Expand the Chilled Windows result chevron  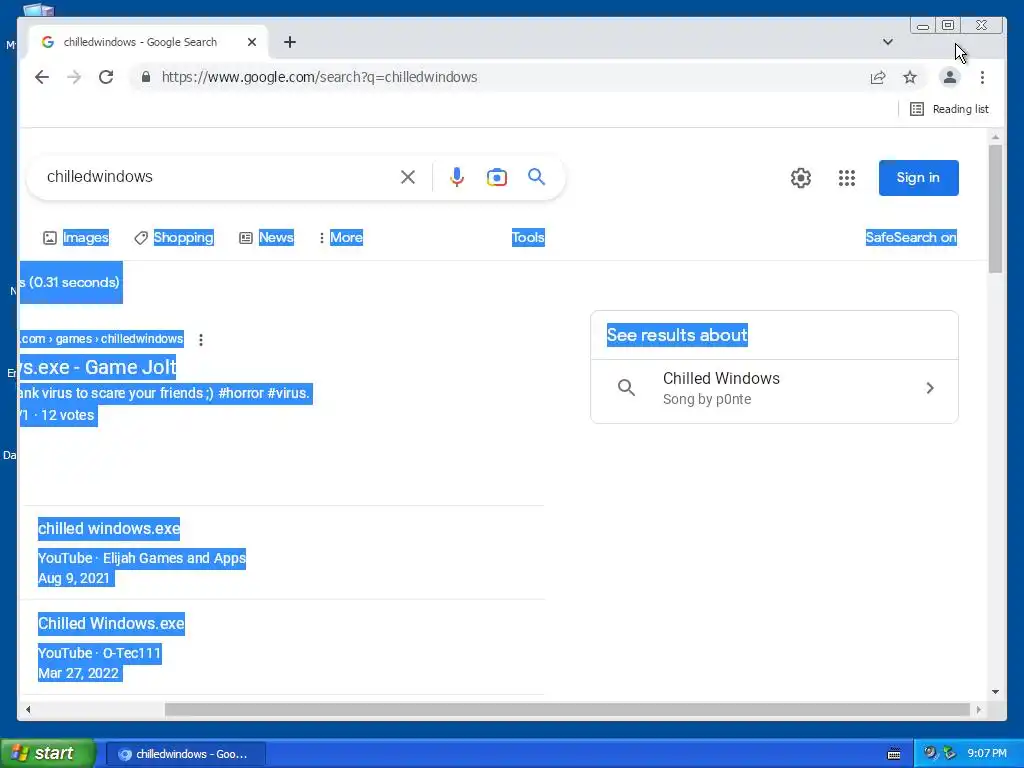tap(930, 389)
